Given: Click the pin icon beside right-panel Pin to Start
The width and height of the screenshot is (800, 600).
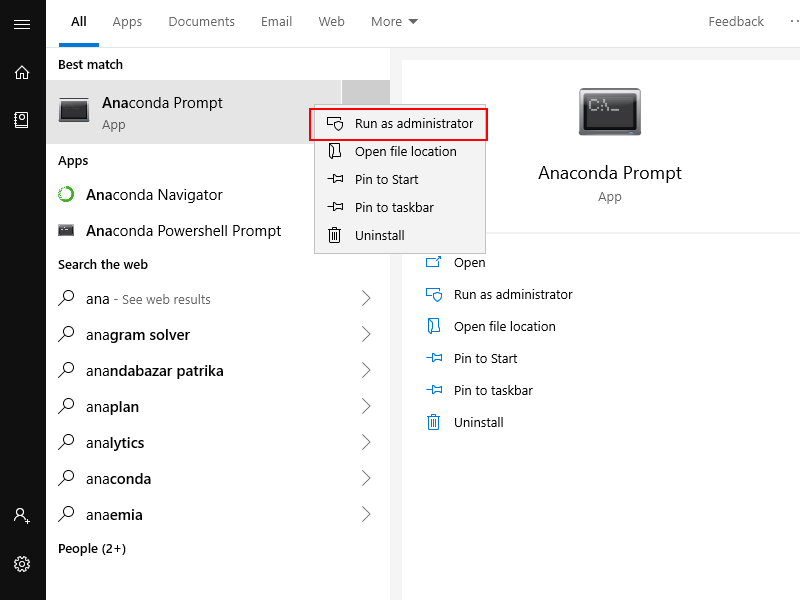Looking at the screenshot, I should pyautogui.click(x=434, y=358).
